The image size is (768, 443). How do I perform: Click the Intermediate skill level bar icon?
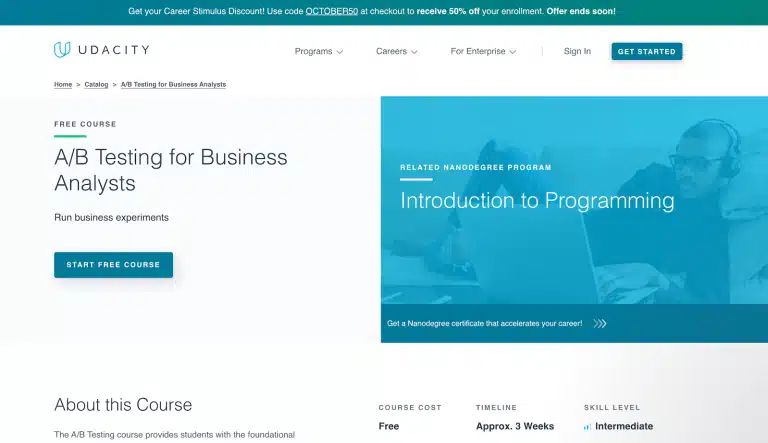pos(587,427)
